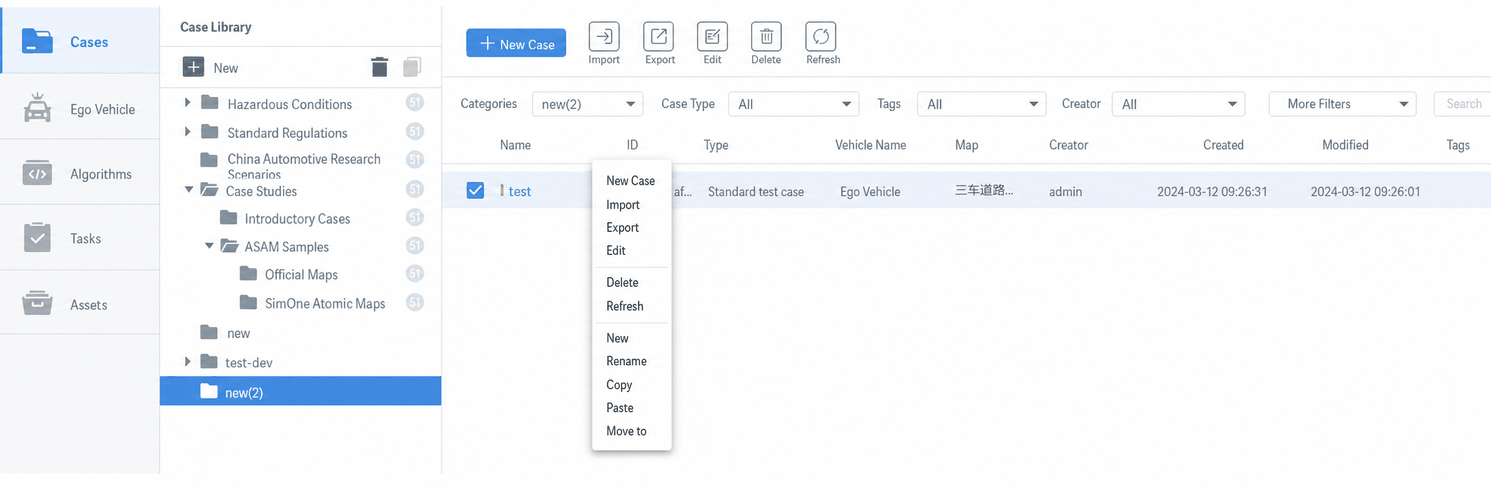Viewport: 1491px width, 488px height.
Task: Click the Tags column header
Action: tap(1458, 145)
